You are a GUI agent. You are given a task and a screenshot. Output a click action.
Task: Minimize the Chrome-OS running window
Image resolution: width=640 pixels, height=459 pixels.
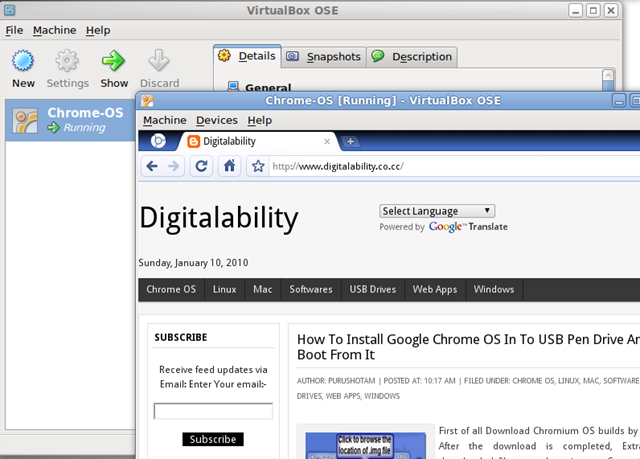pyautogui.click(x=619, y=101)
